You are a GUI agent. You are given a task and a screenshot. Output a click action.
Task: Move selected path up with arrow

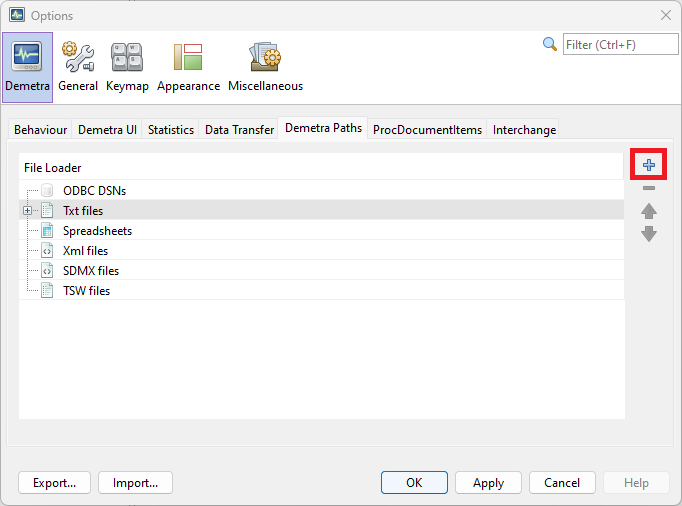point(649,211)
